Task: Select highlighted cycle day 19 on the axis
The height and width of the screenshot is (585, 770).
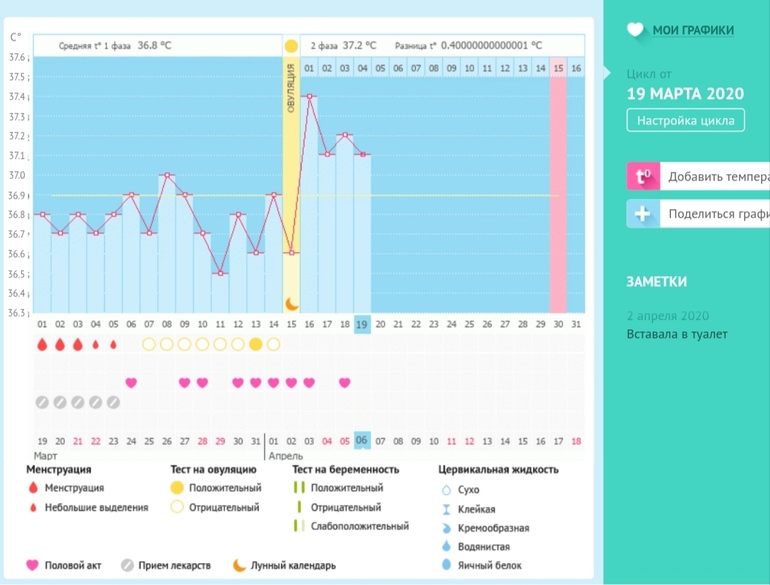Action: coord(362,324)
